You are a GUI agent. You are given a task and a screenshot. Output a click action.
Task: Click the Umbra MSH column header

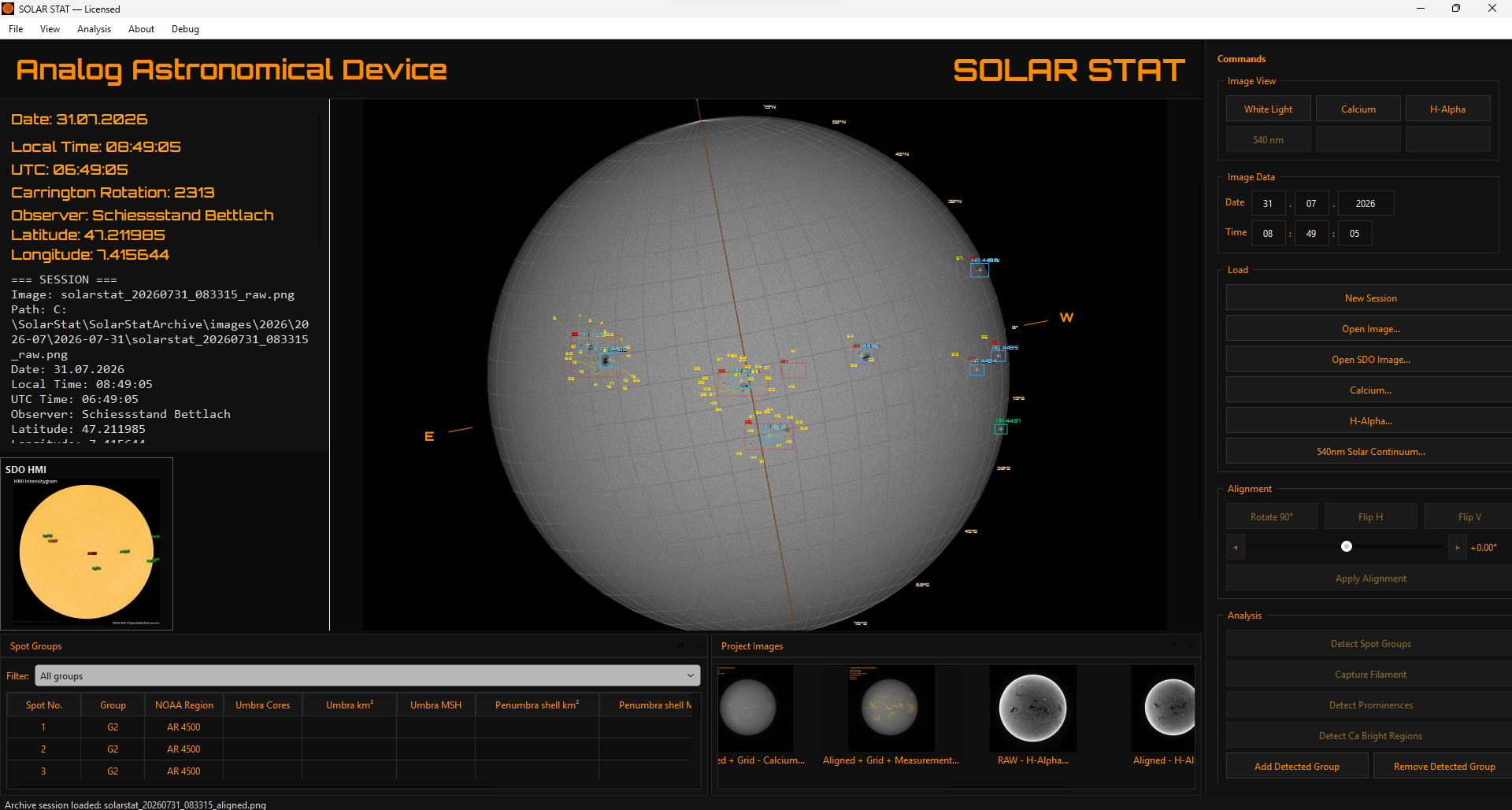click(435, 705)
